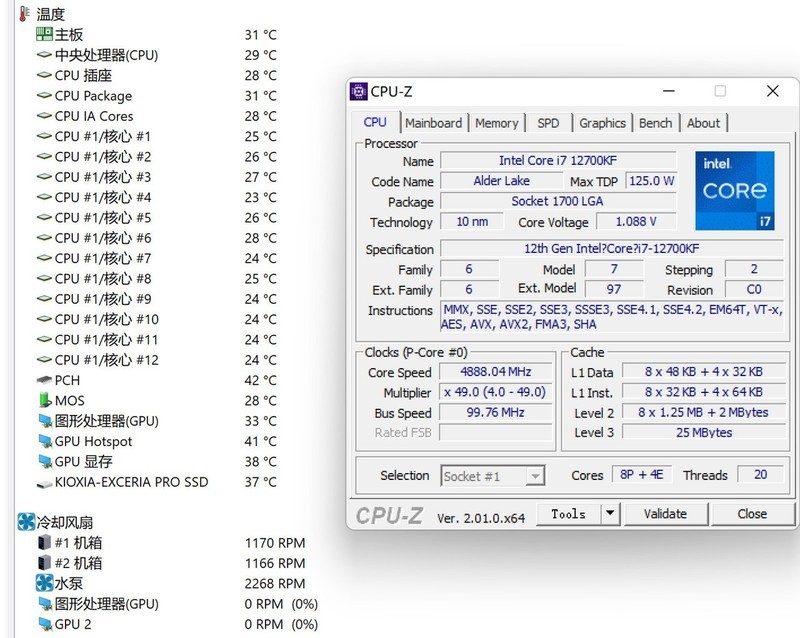Screen dimensions: 800x638
Task: Click the KIOXIA-EXCERIA PRO SSD drive icon
Action: tap(44, 482)
